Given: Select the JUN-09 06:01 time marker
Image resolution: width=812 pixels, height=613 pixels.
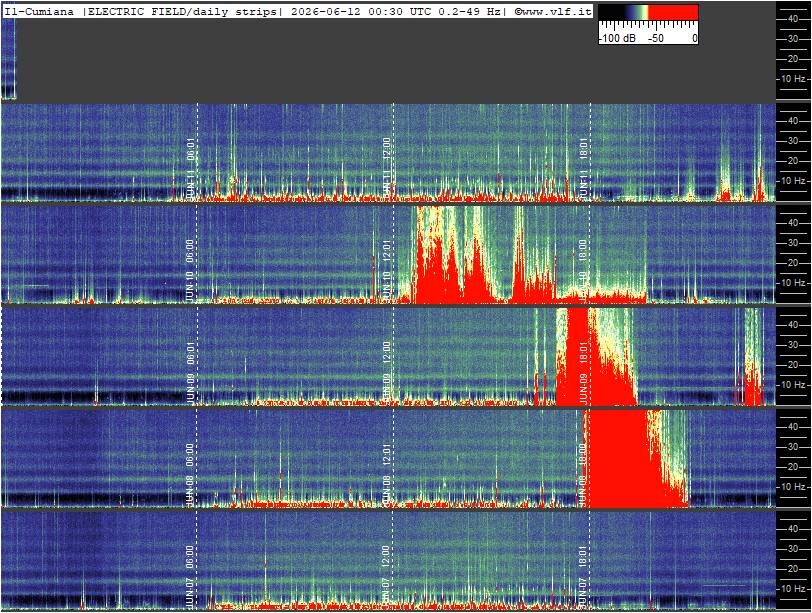Looking at the screenshot, I should tap(191, 372).
